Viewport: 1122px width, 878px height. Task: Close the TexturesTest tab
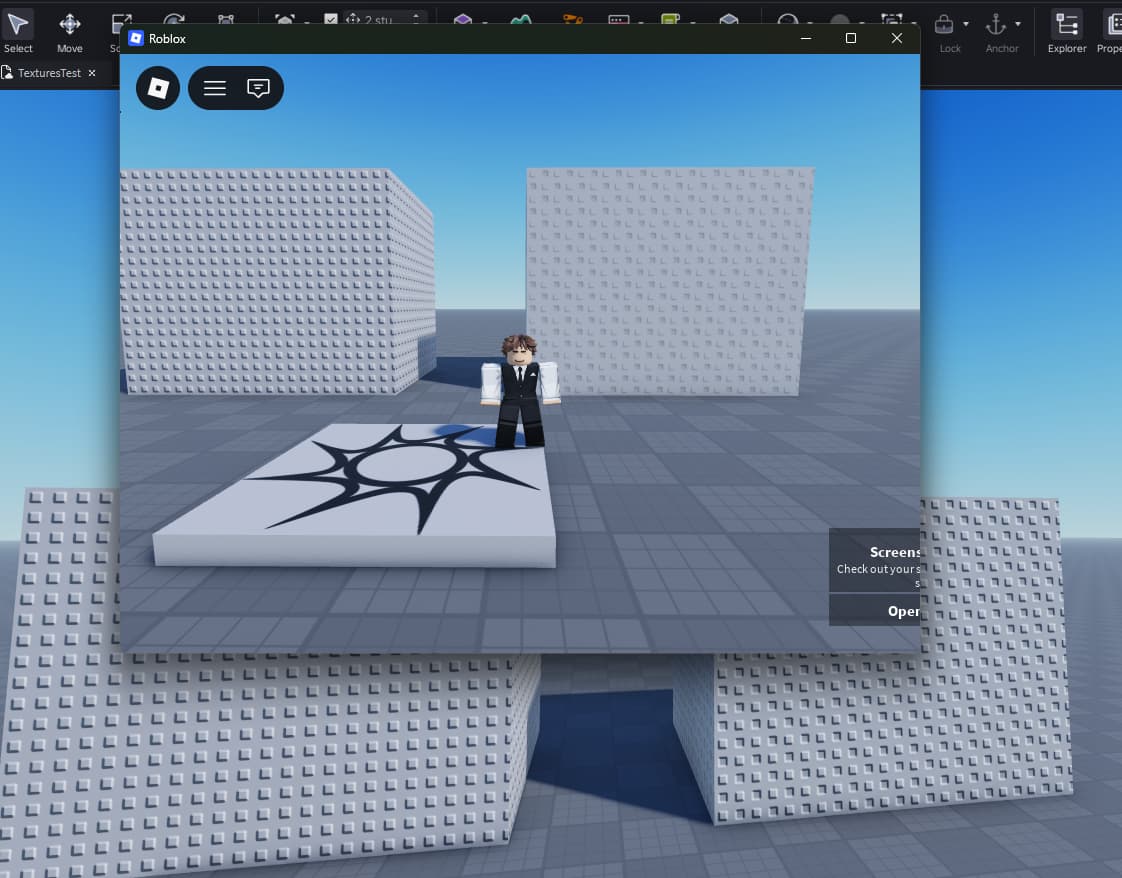(92, 73)
